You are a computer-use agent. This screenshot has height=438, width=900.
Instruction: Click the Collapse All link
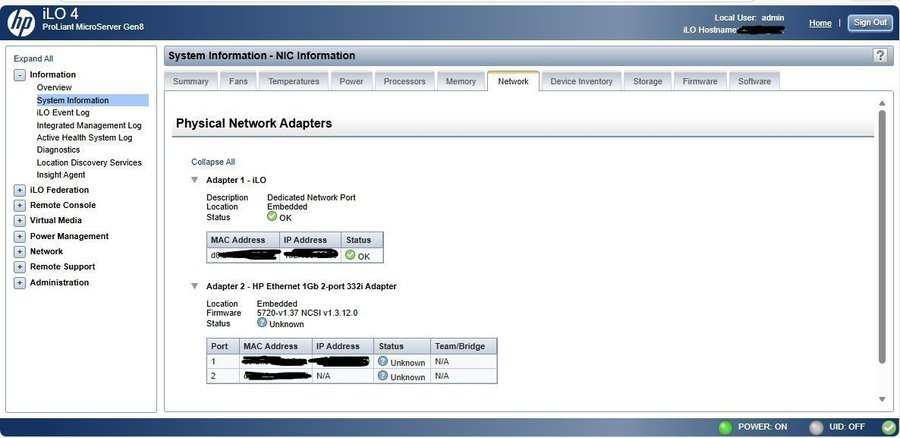click(x=213, y=161)
